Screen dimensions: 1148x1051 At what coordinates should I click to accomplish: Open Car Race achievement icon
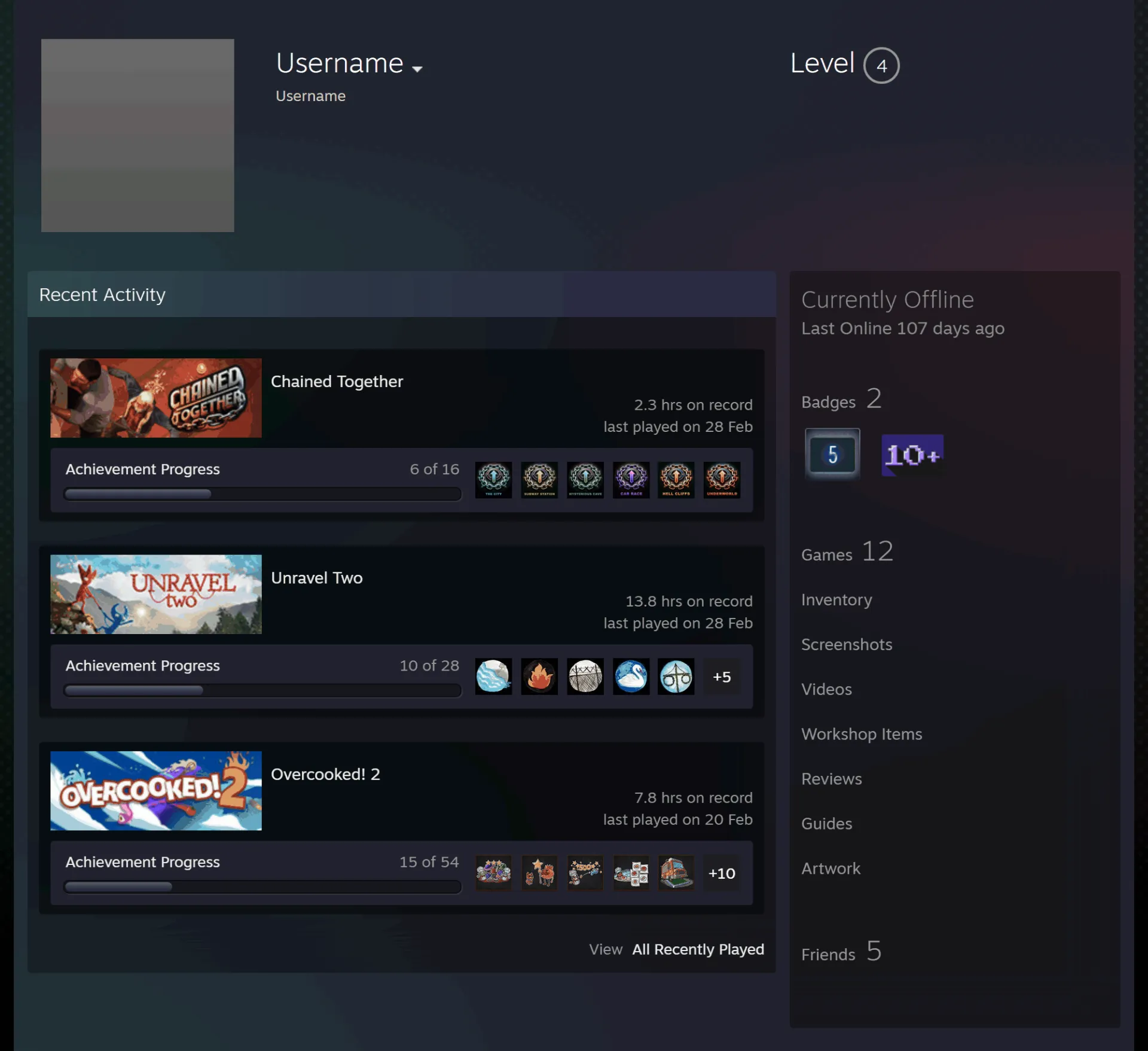pyautogui.click(x=631, y=480)
